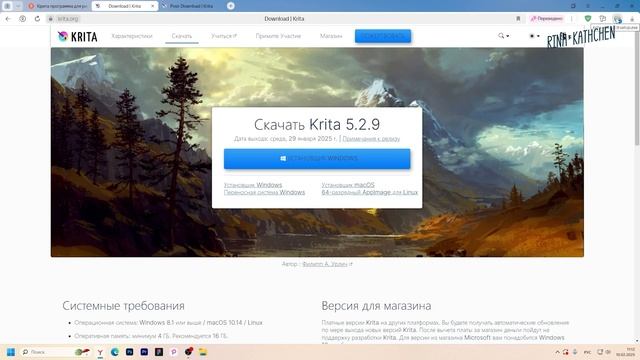The image size is (640, 360).
Task: Open Photoshop from the taskbar
Action: coord(129,352)
